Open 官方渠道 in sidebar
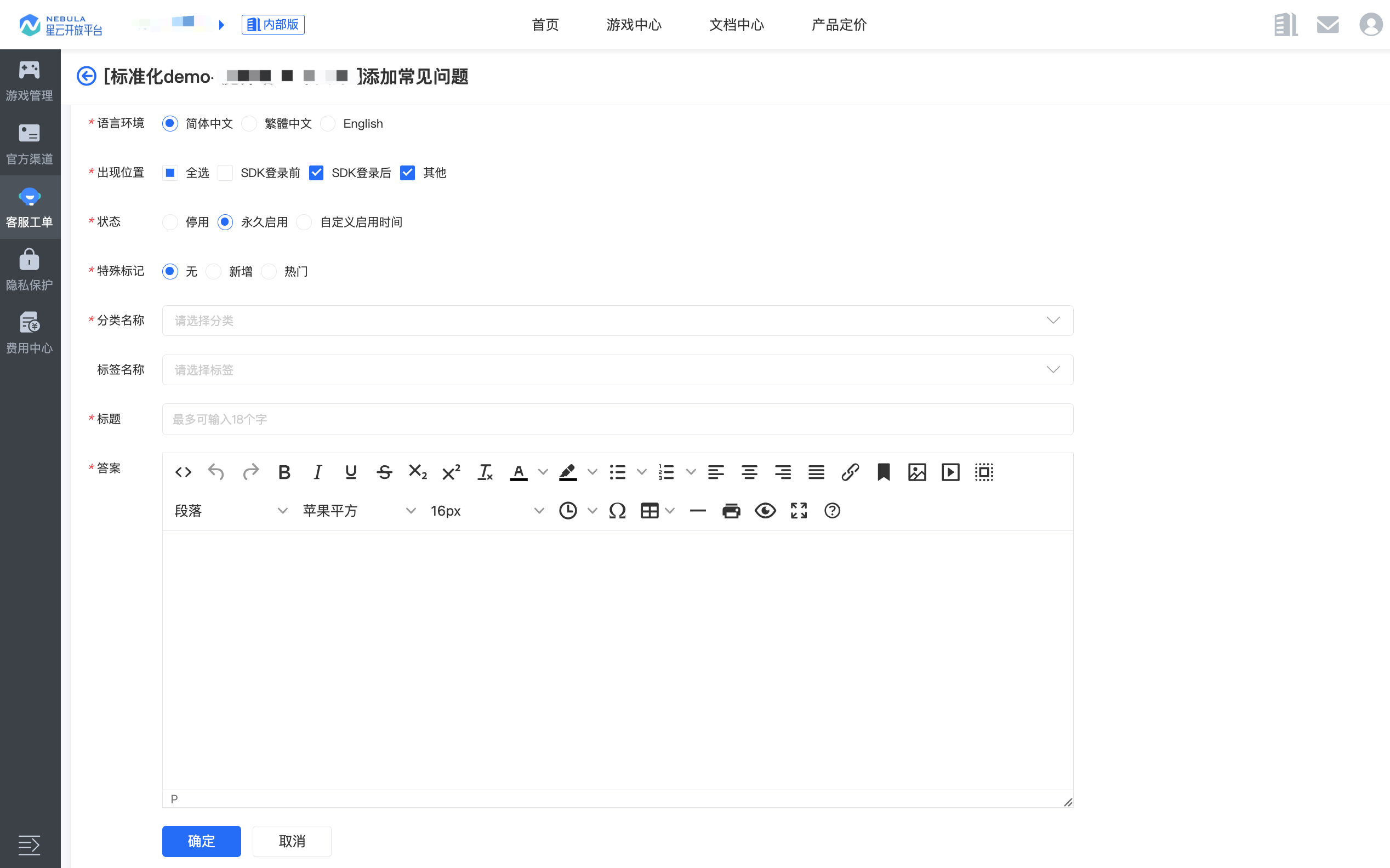Viewport: 1390px width, 868px height. point(30,144)
